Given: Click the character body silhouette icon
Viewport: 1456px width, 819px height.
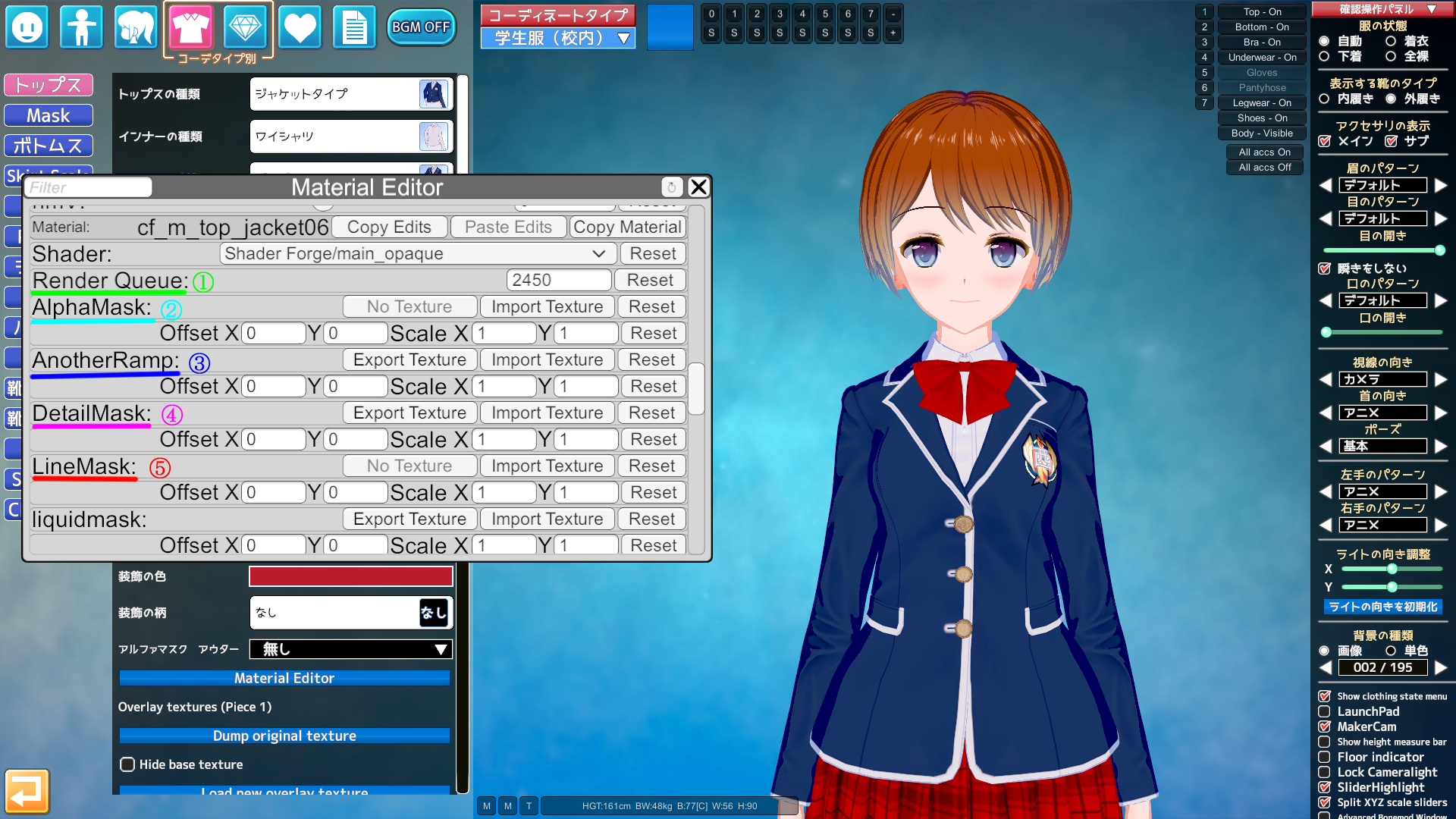Looking at the screenshot, I should coord(82,26).
